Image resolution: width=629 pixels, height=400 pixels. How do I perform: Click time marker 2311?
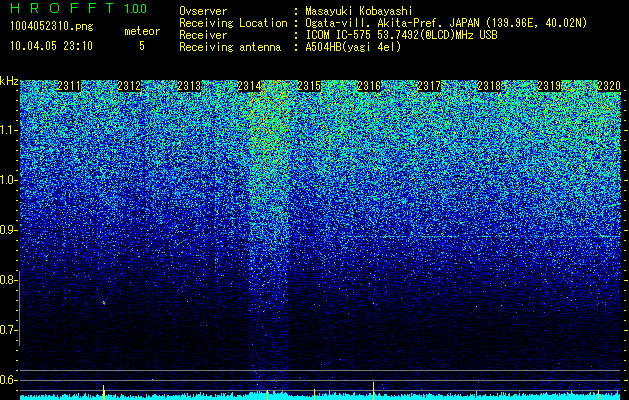click(x=69, y=86)
